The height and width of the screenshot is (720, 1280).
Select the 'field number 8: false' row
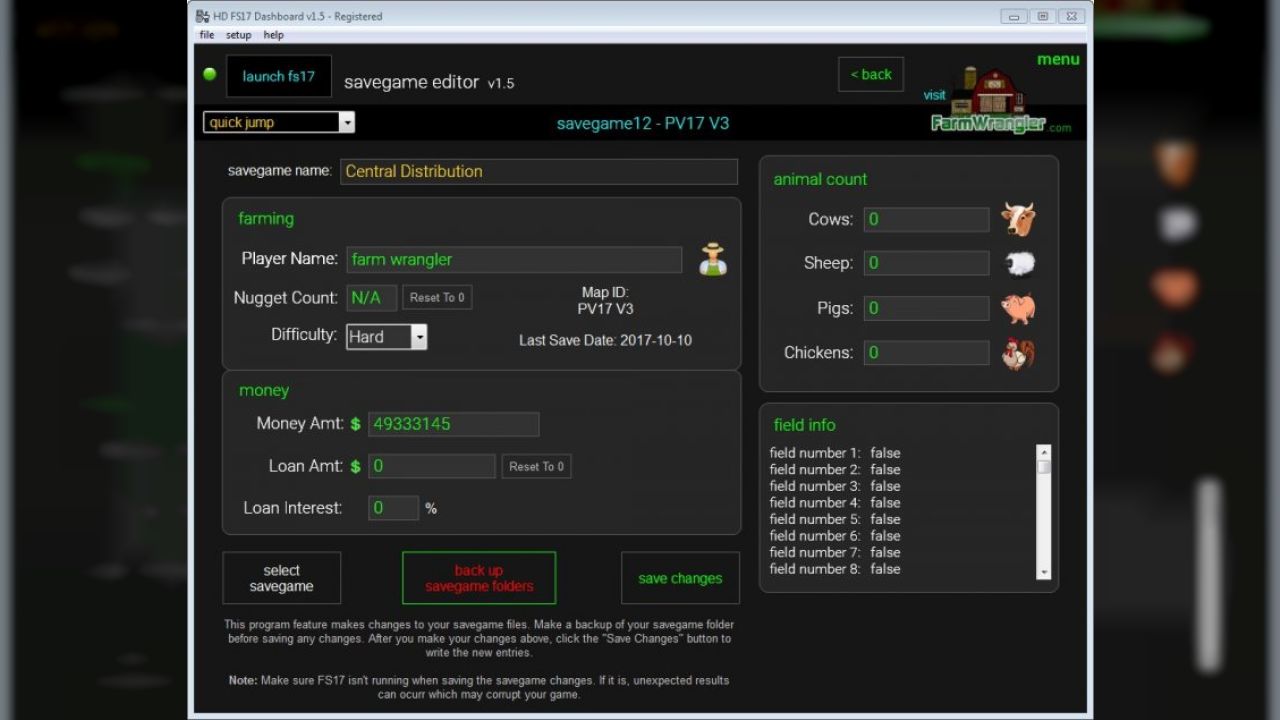pyautogui.click(x=835, y=569)
